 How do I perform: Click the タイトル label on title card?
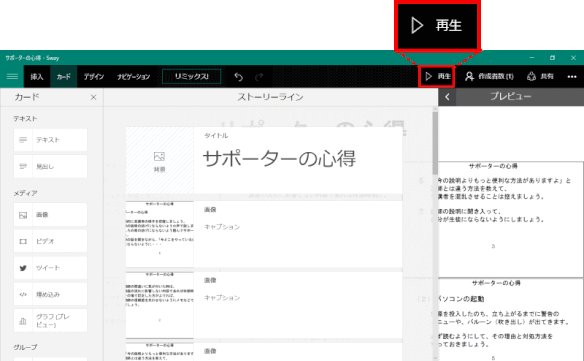point(216,136)
